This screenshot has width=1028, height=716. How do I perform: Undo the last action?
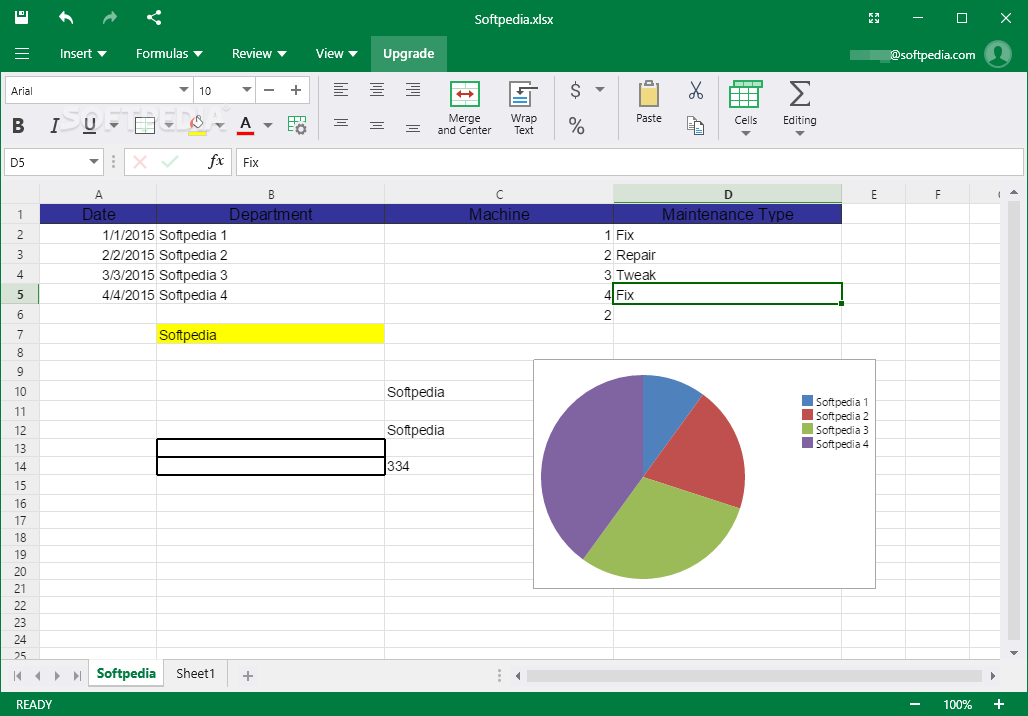pos(66,18)
